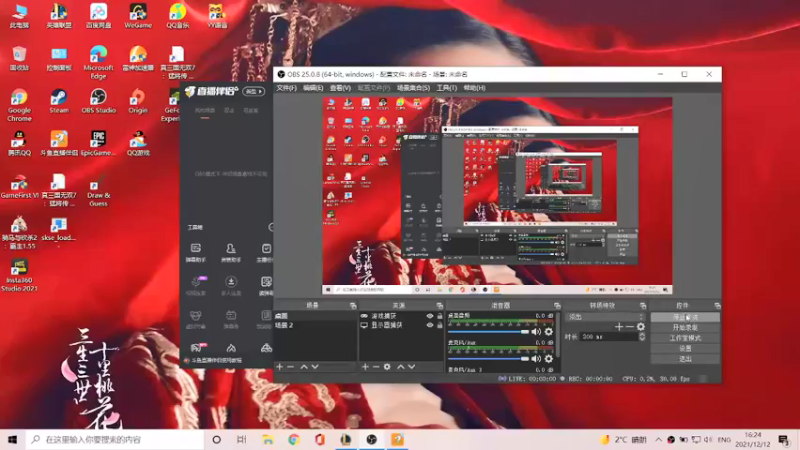The image size is (800, 450).
Task: Hide the 显示器捕获 source with its eye icon
Action: [x=430, y=325]
